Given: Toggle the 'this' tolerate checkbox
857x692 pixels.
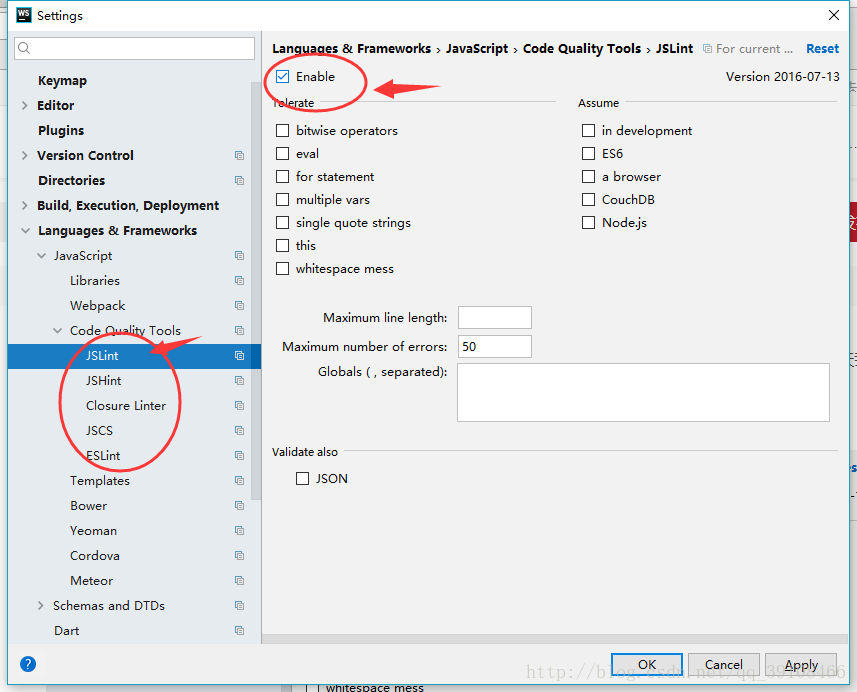Looking at the screenshot, I should click(x=283, y=245).
